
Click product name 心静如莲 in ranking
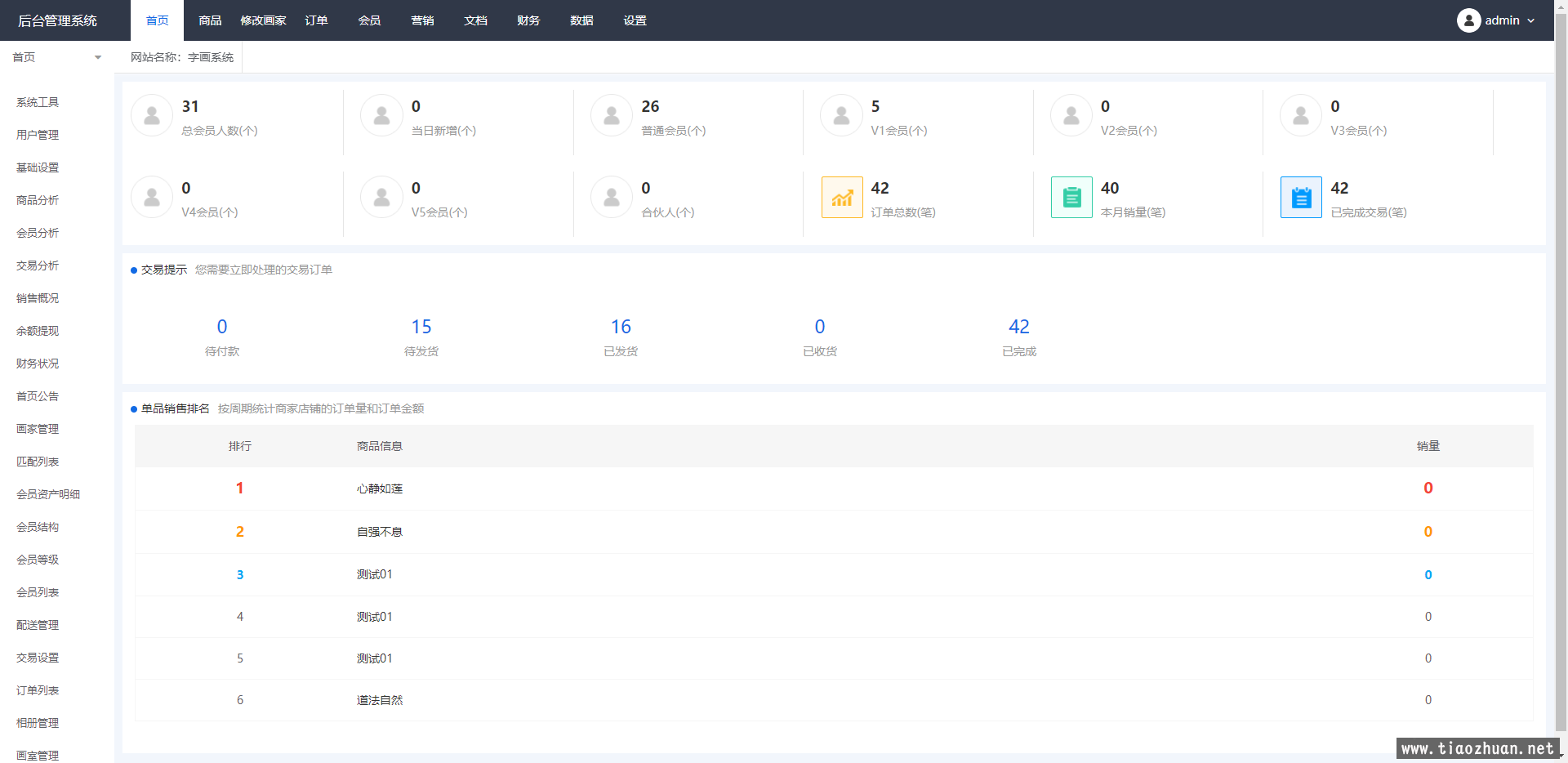pyautogui.click(x=380, y=489)
